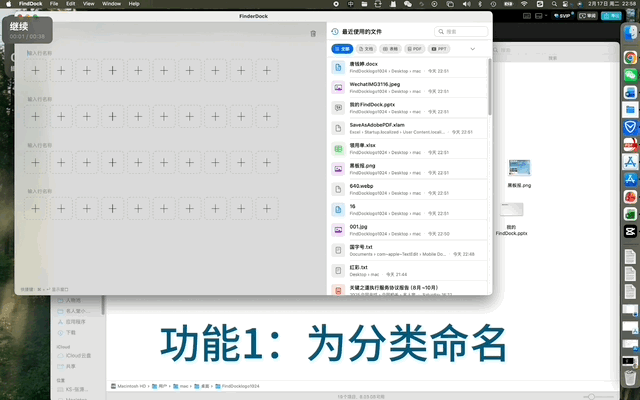Click the 红彩.txt text file icon
Screen dimensions: 640x400
coord(338,271)
